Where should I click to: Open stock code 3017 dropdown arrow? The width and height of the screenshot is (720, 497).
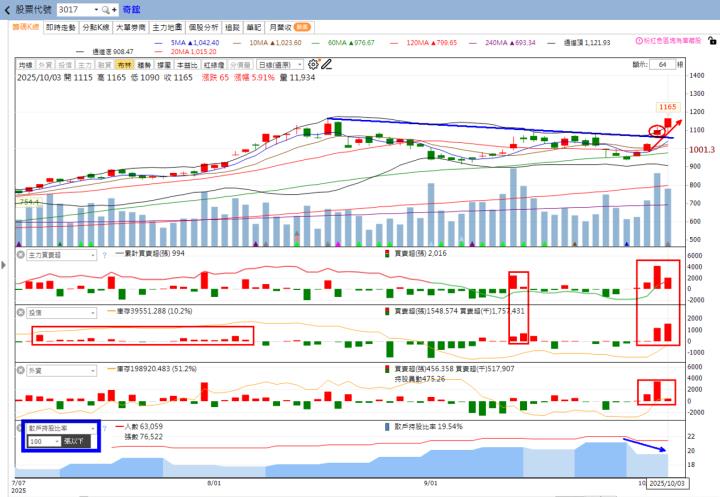click(96, 10)
